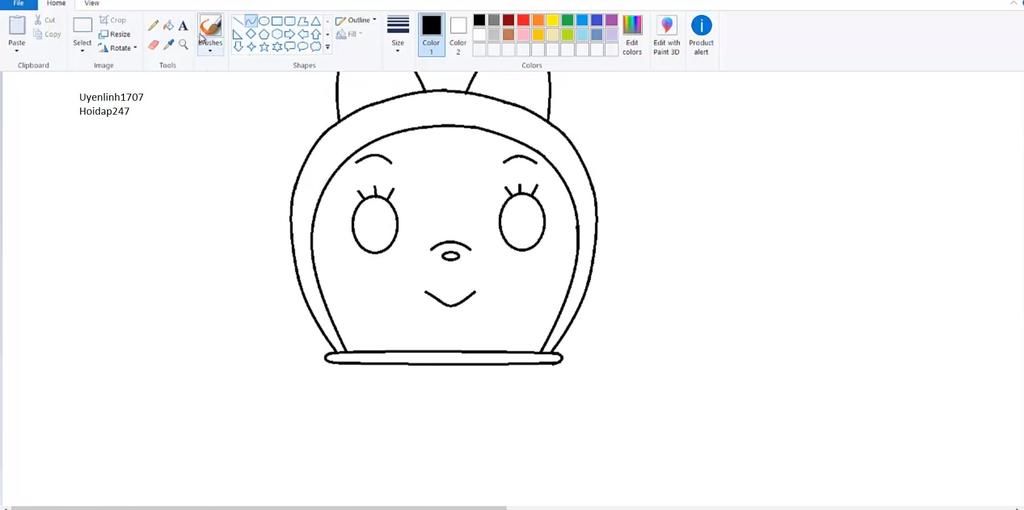Choose the Diamond shape
The height and width of the screenshot is (510, 1024).
[251, 34]
